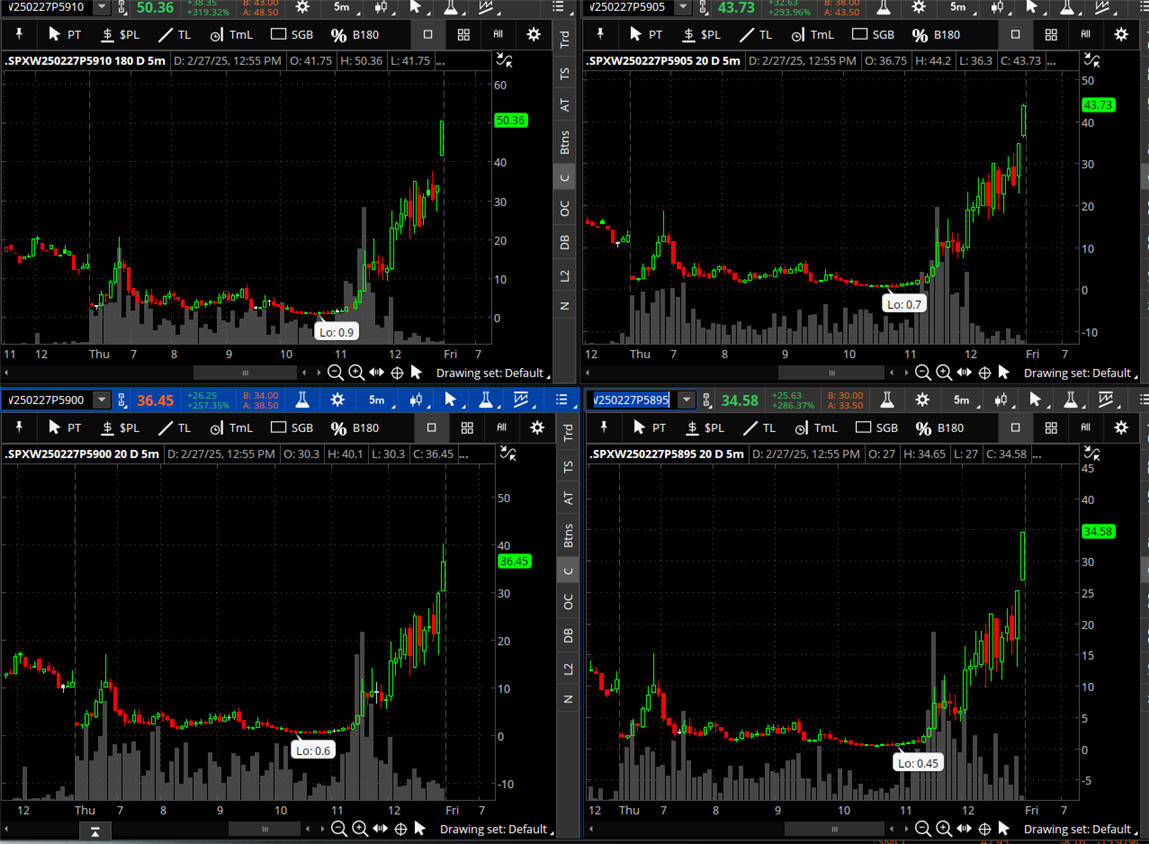The height and width of the screenshot is (844, 1149).
Task: Open chart settings gear in P5910 top bar
Action: (301, 7)
